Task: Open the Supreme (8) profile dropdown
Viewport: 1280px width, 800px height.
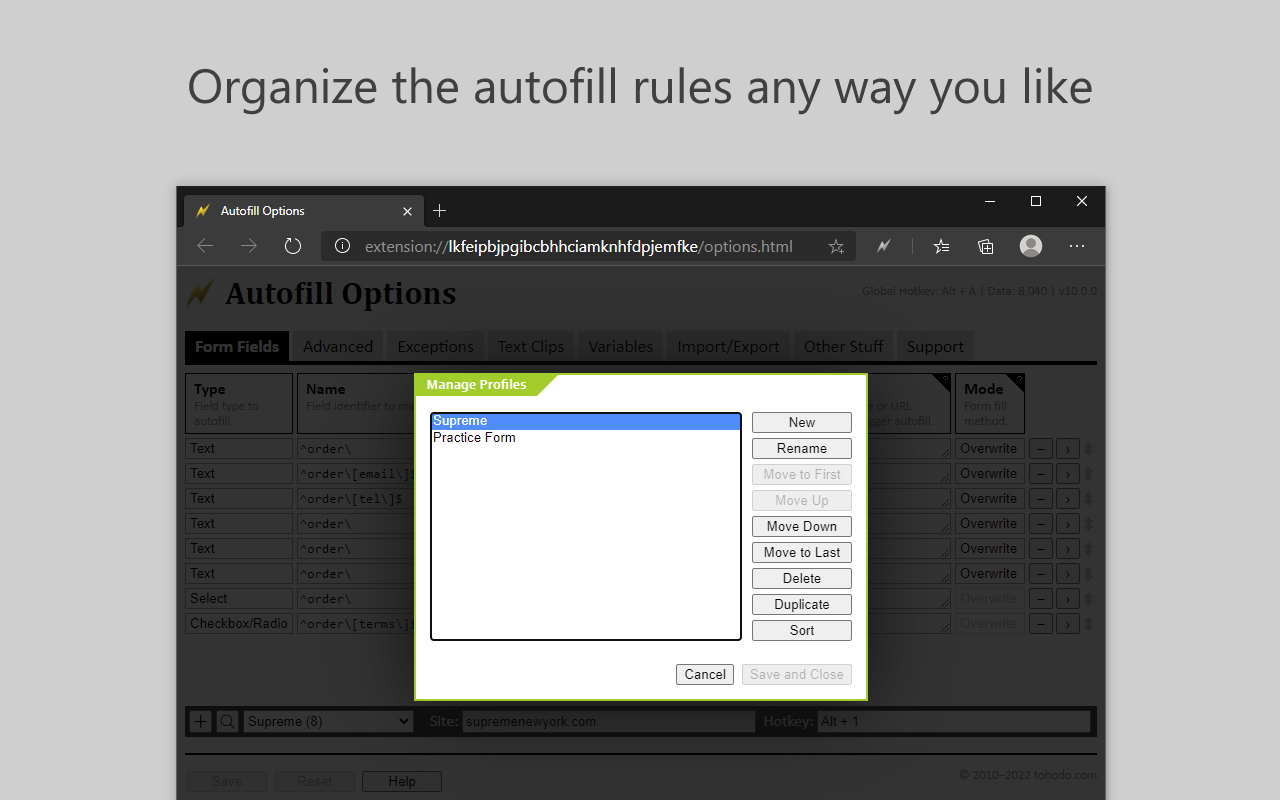Action: (x=327, y=720)
